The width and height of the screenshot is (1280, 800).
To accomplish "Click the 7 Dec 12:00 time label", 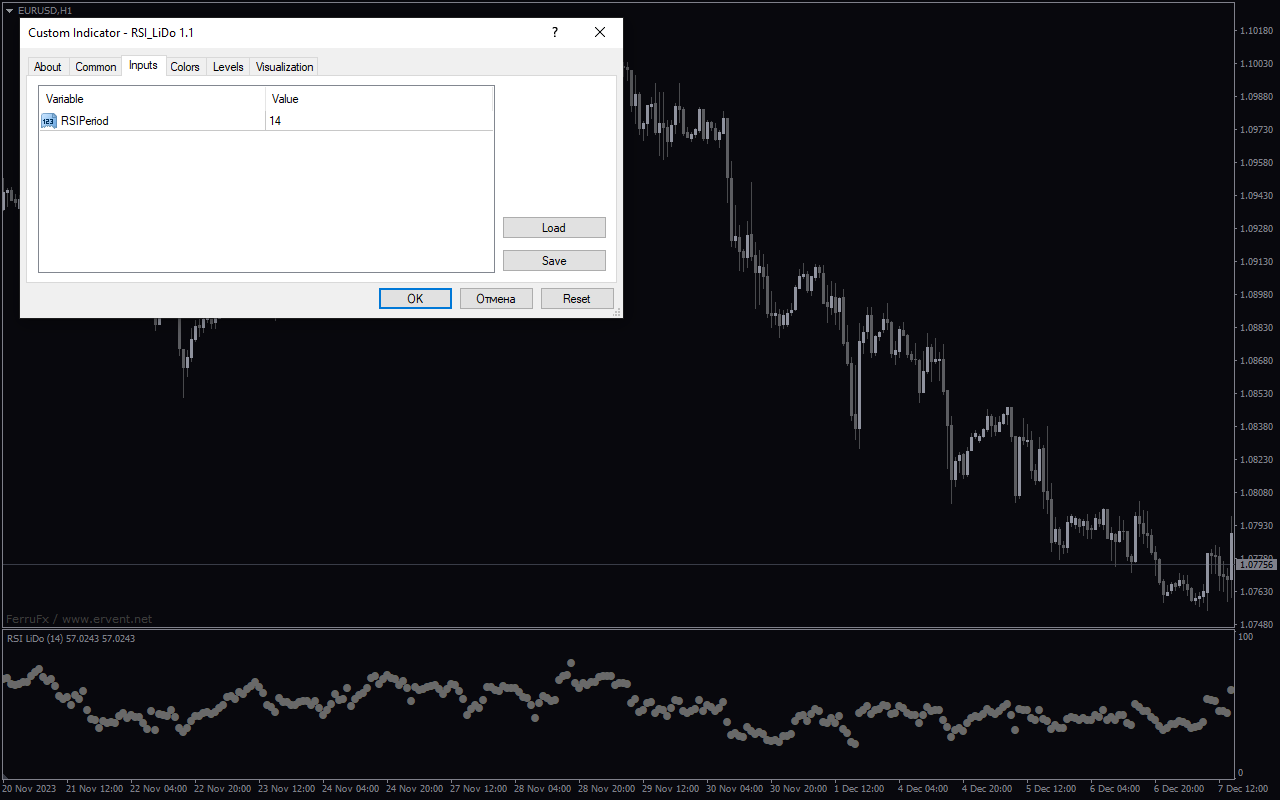I will [x=1243, y=789].
